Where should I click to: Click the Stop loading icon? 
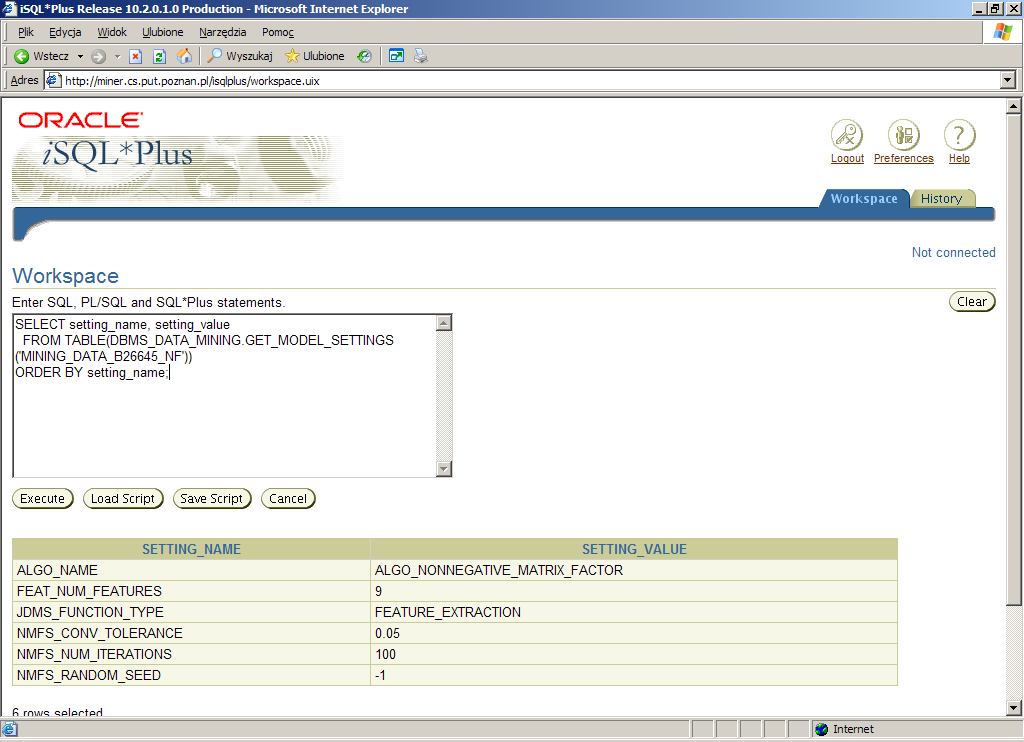tap(135, 57)
